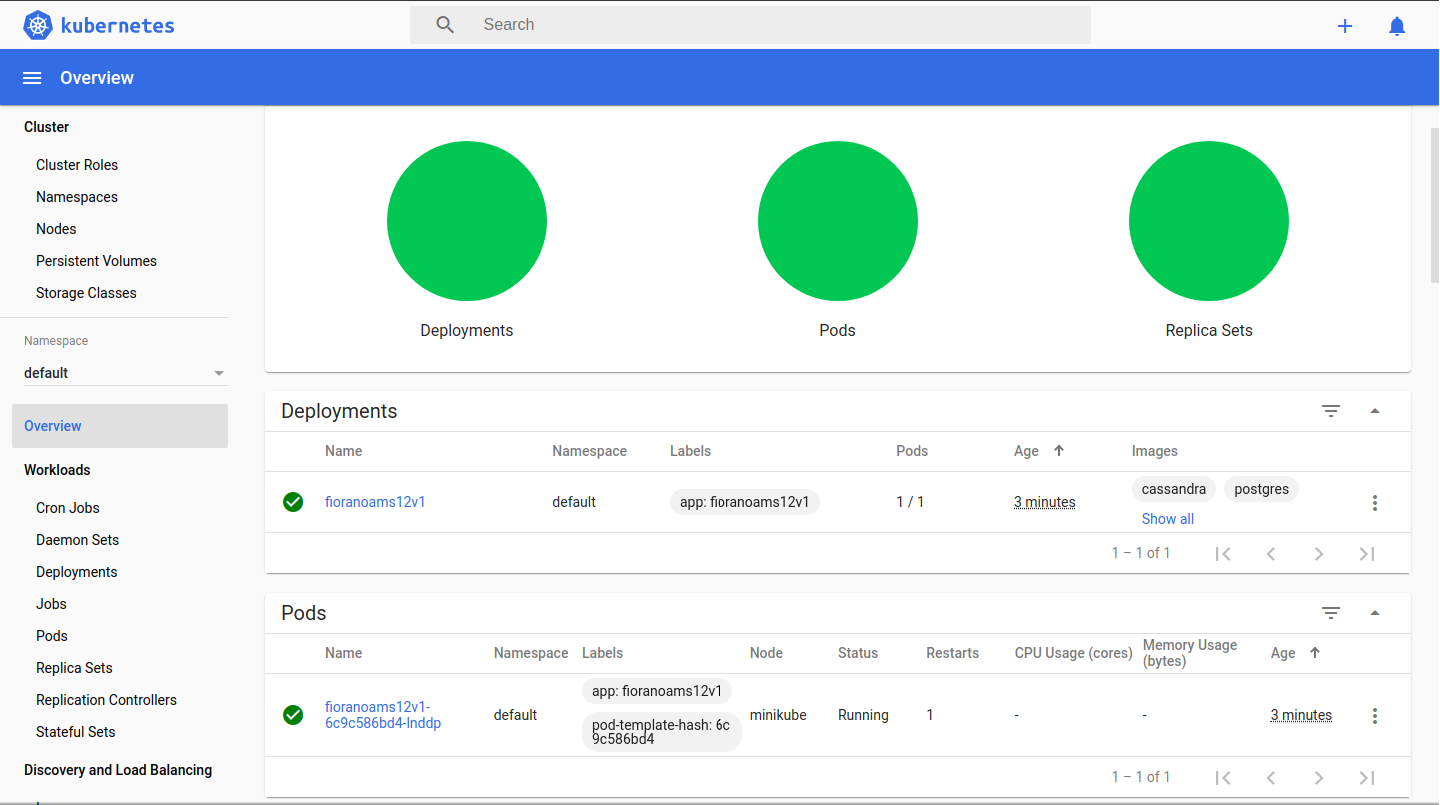Viewport: 1440px width, 805px height.
Task: Click the app: fioranoams12v1 label in Pods
Action: point(657,691)
